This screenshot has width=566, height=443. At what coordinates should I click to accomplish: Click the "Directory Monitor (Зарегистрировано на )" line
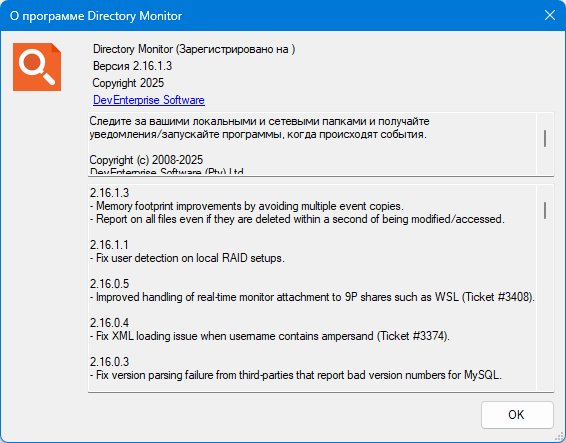coord(194,49)
